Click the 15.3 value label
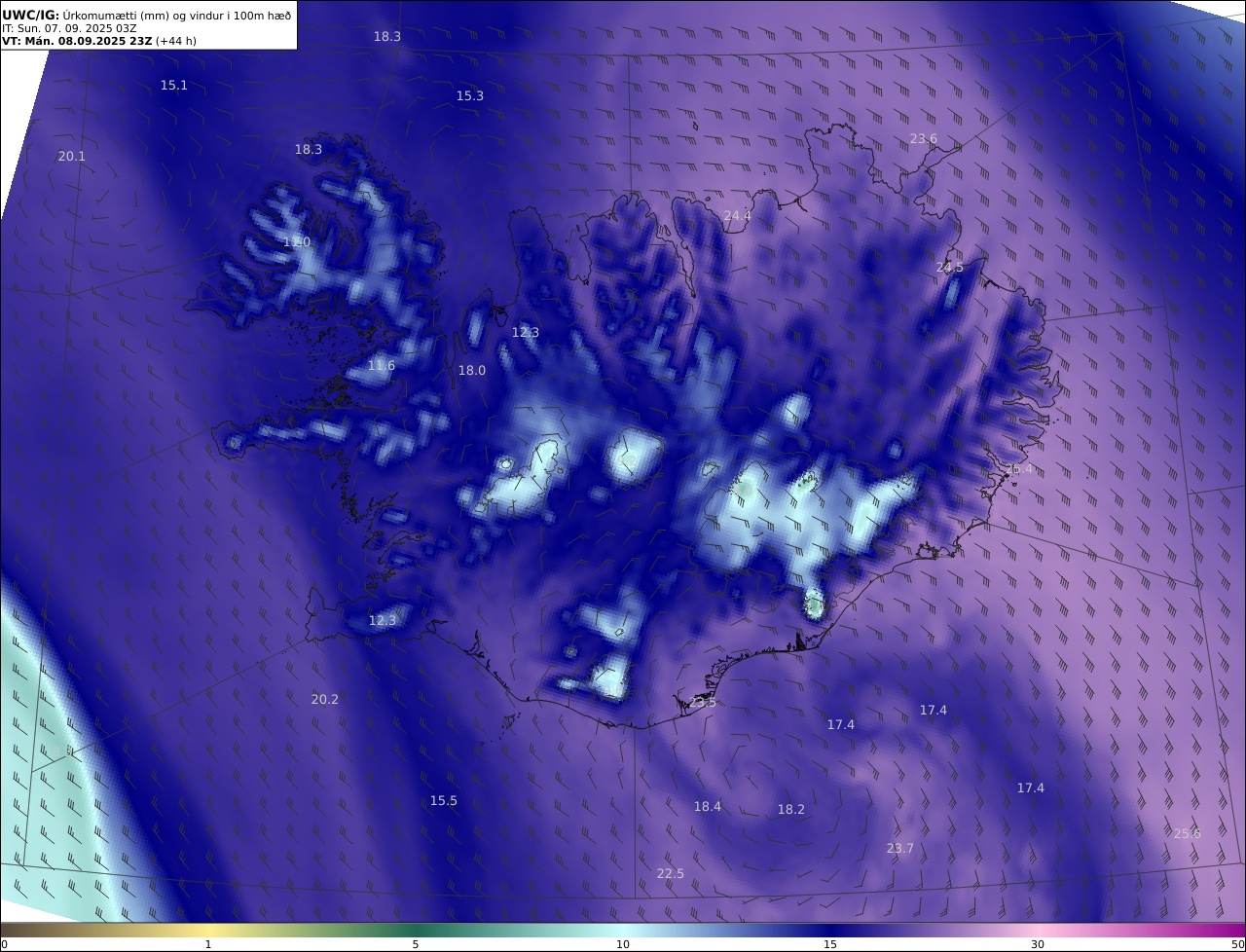Viewport: 1246px width, 952px height. coord(470,96)
